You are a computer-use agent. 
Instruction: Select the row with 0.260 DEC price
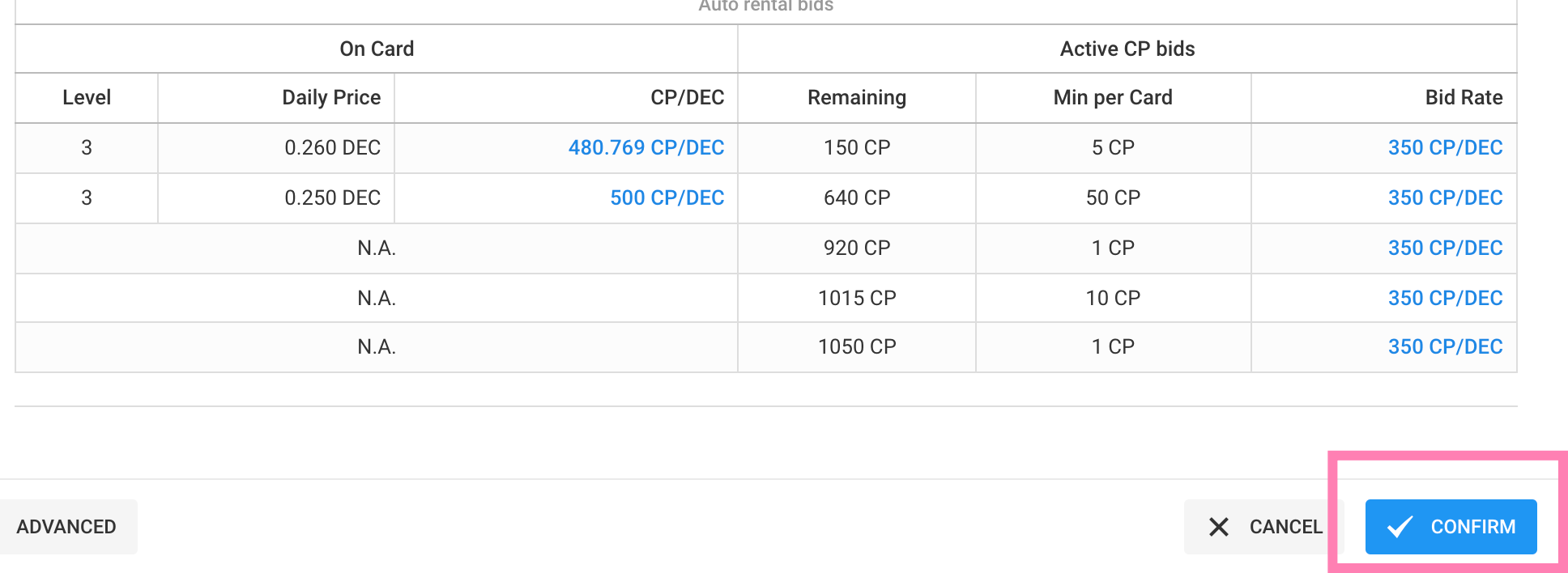[x=766, y=148]
